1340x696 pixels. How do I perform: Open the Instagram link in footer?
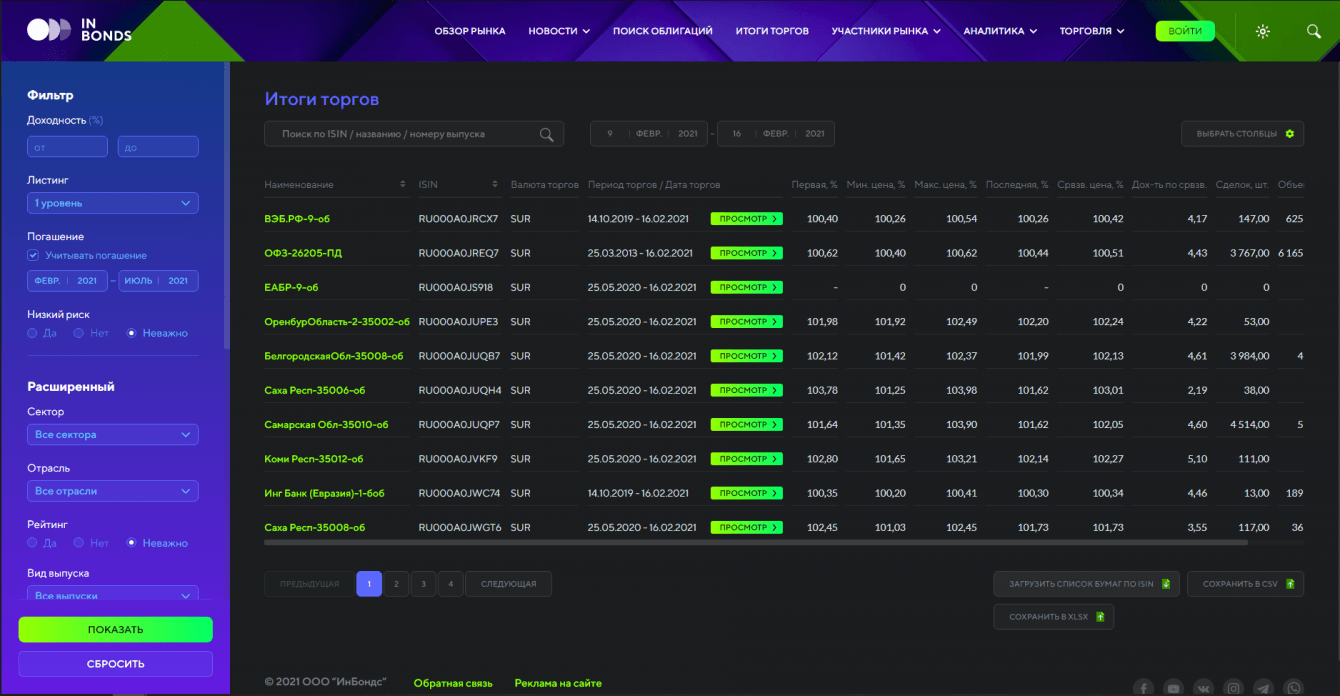[1234, 688]
